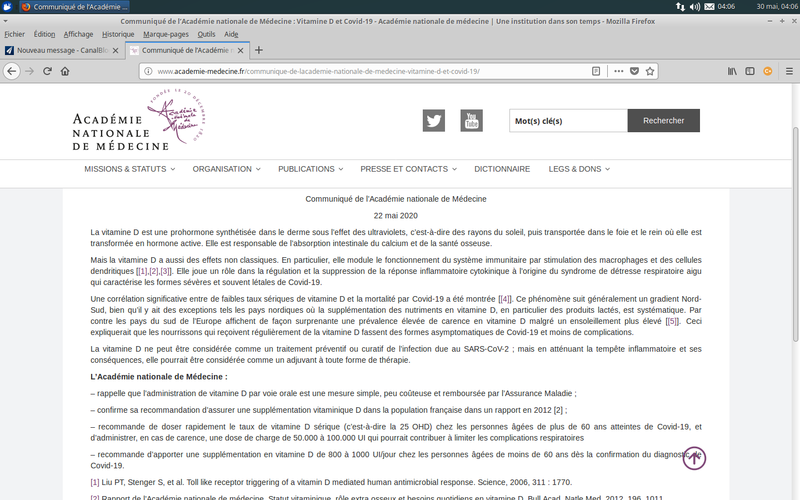Expand the Missions & Statuts dropdown

point(129,169)
